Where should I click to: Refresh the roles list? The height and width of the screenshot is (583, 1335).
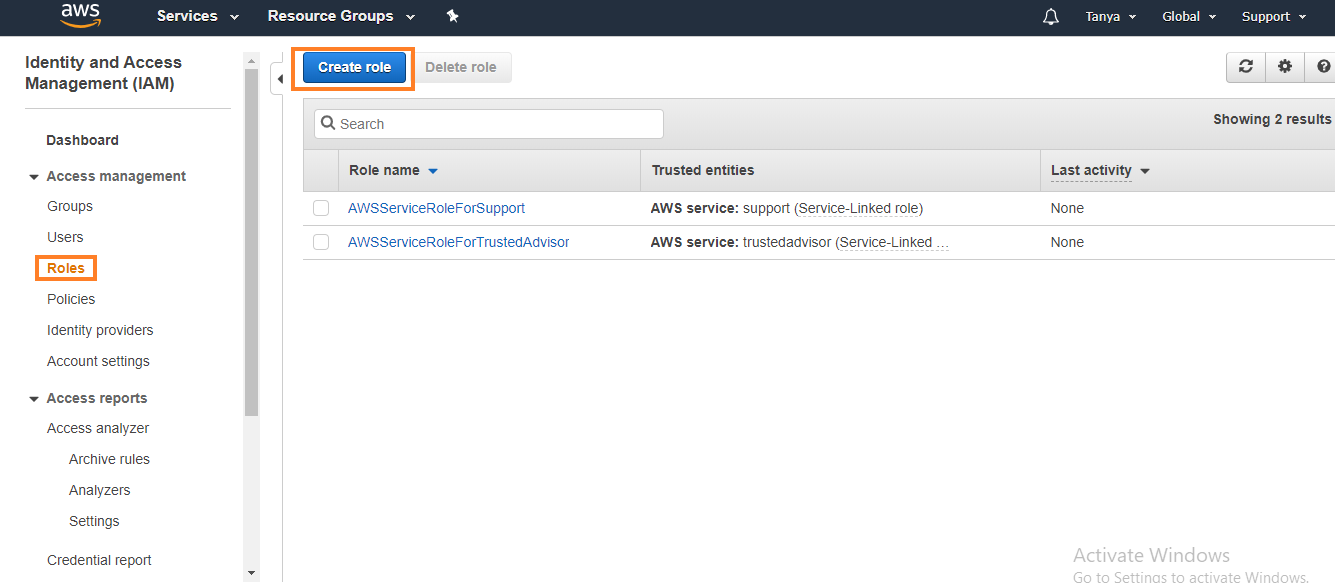1245,67
